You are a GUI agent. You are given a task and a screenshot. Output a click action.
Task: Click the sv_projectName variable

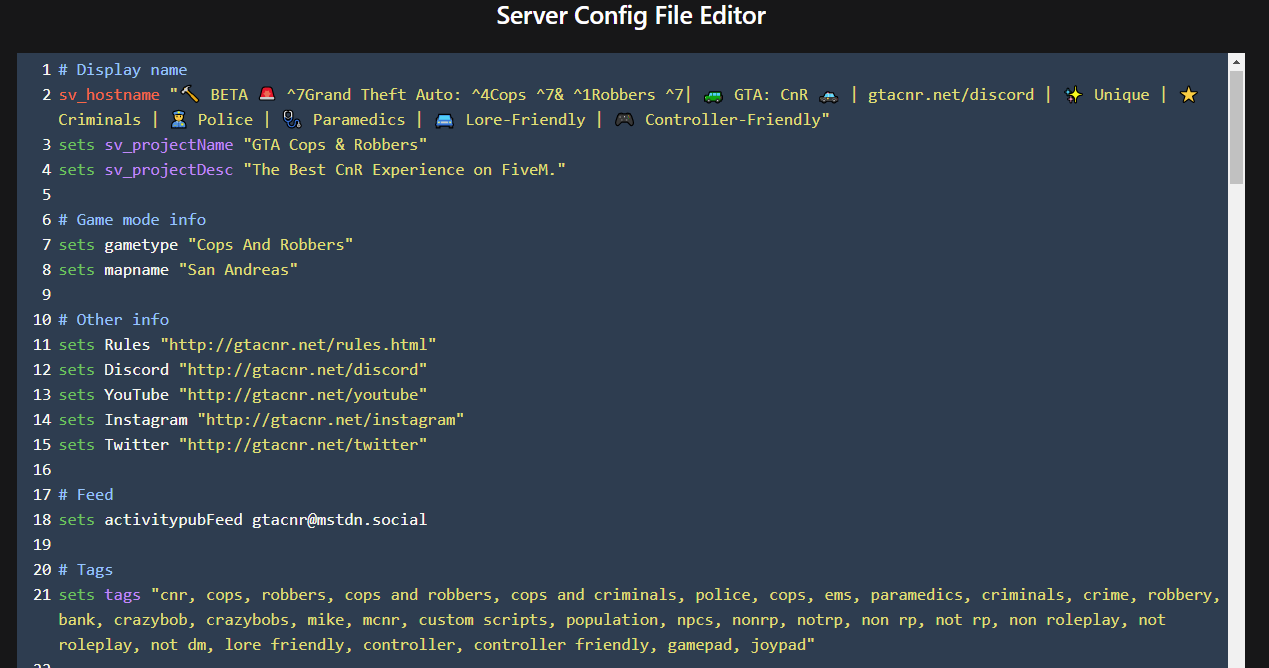169,145
